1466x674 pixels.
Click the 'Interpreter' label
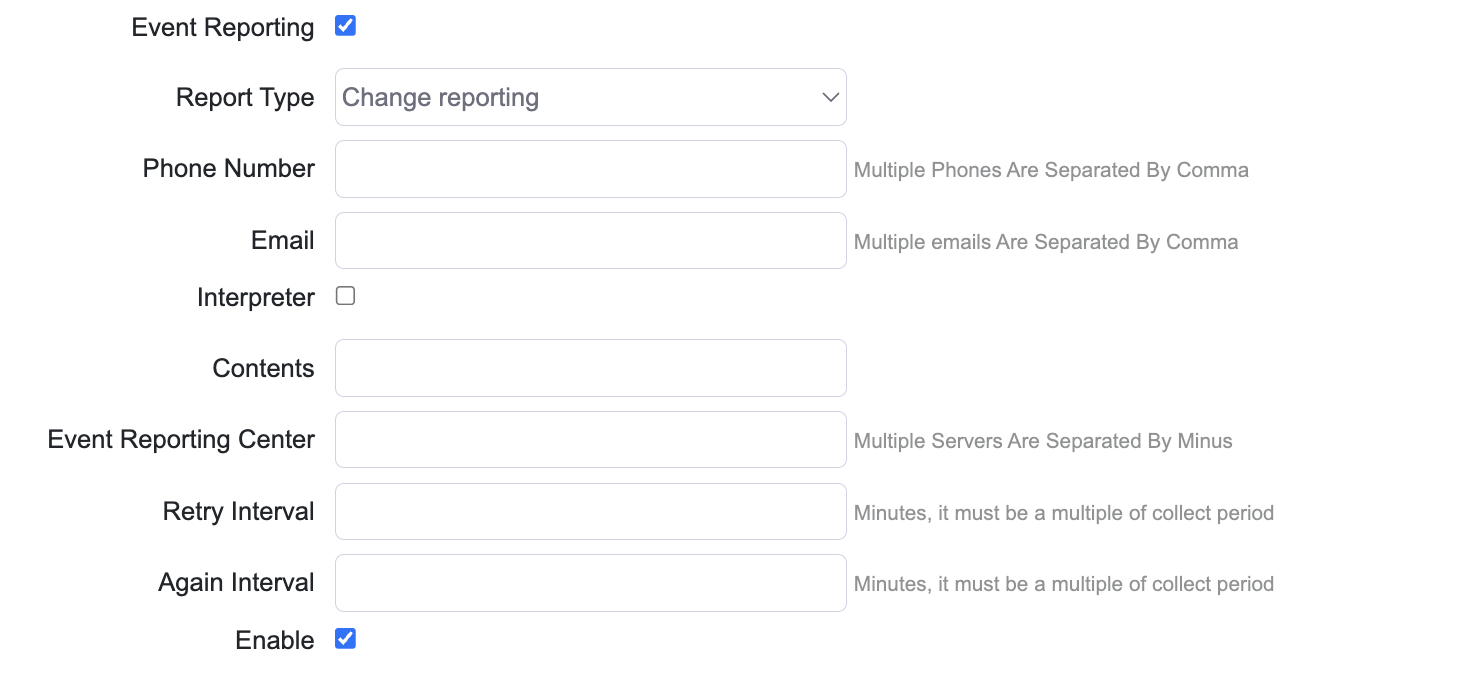click(x=256, y=298)
